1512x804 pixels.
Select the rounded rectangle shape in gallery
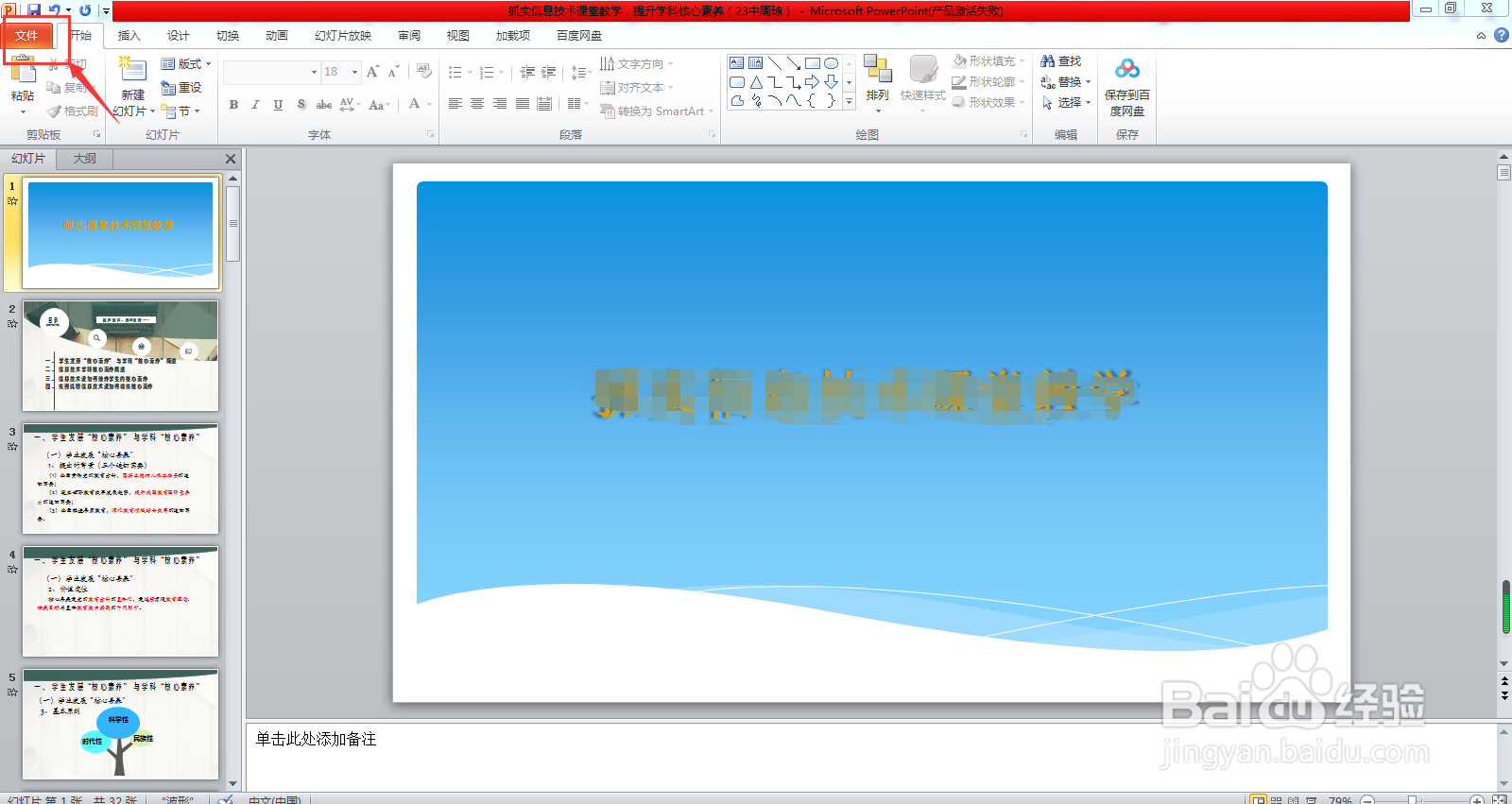737,82
